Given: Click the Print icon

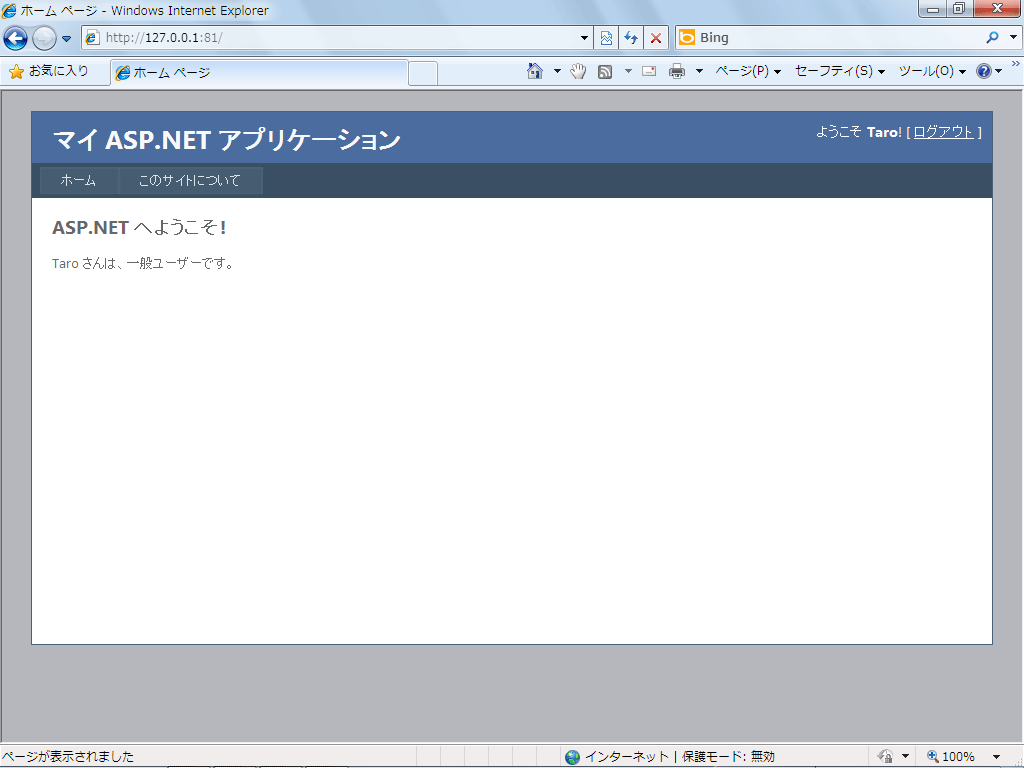Looking at the screenshot, I should pos(677,71).
